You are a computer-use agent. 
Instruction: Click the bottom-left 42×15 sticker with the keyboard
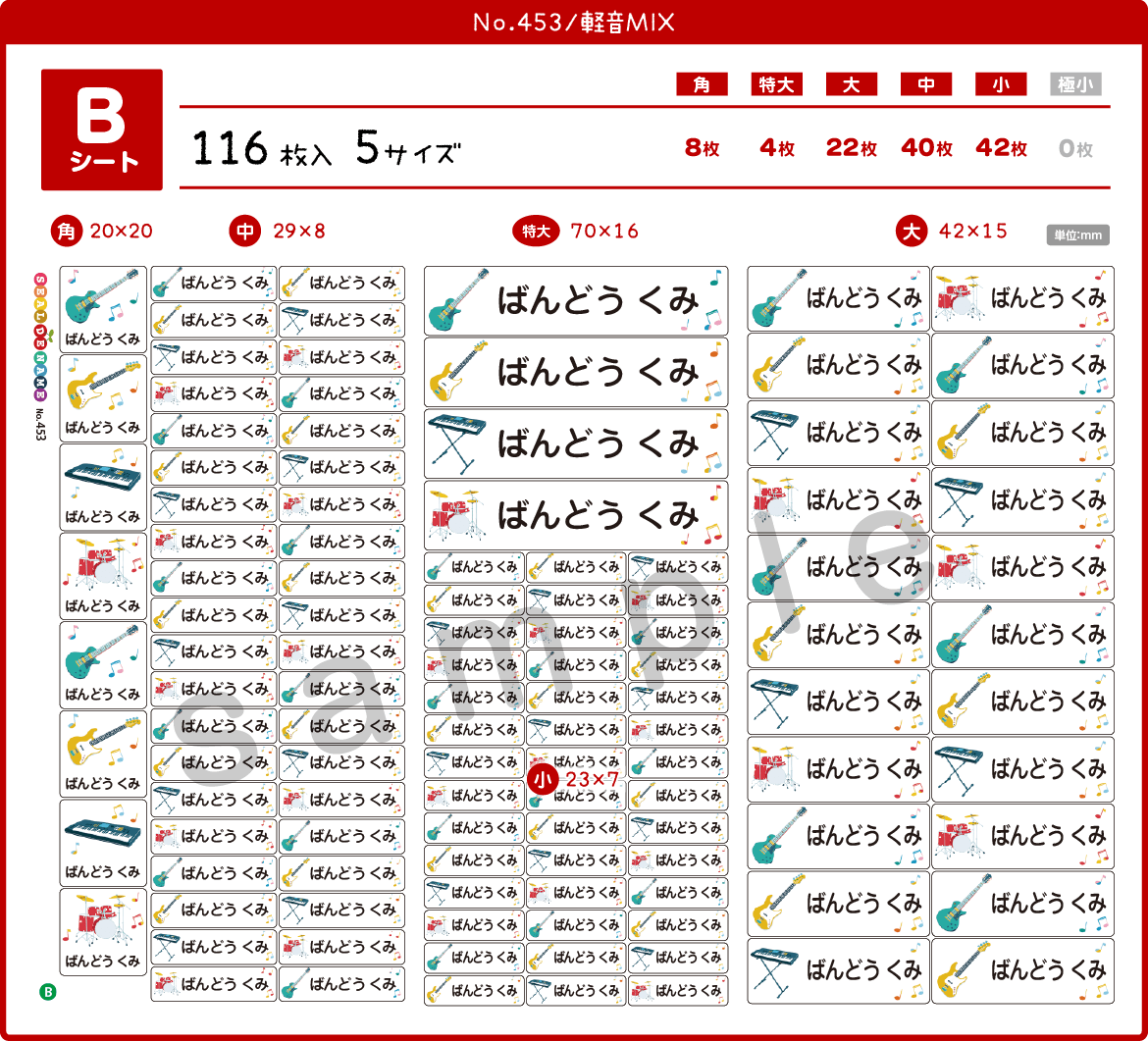pos(838,970)
